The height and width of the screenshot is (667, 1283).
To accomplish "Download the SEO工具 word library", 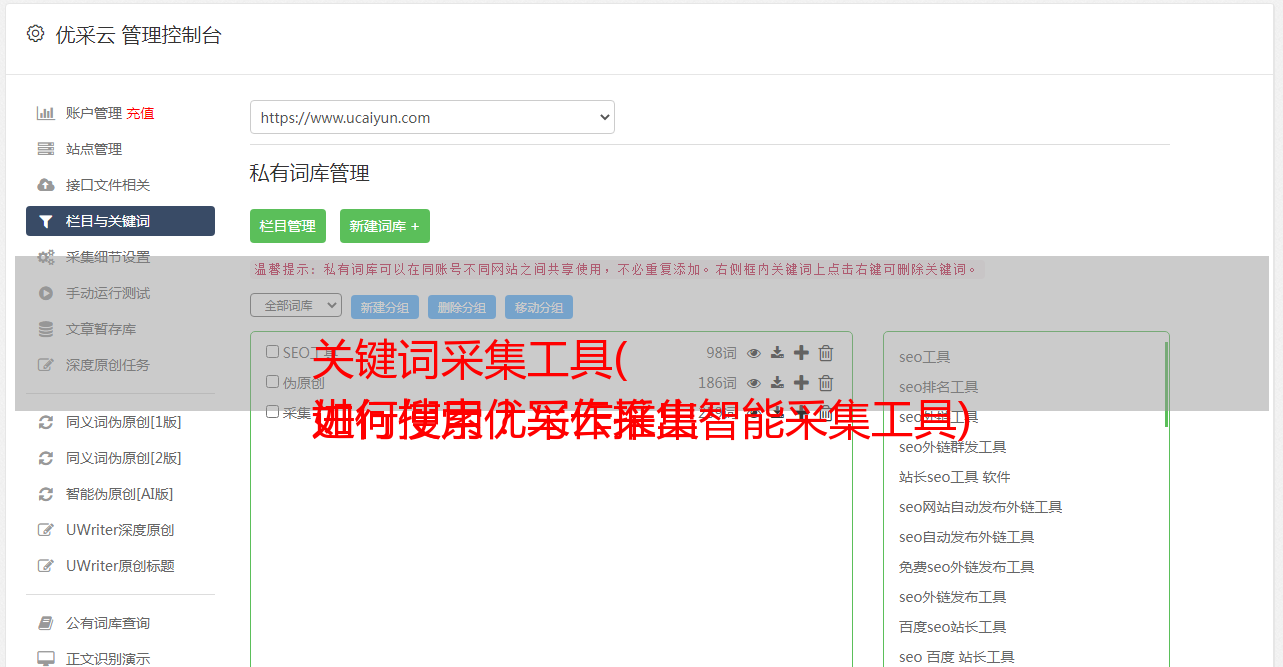I will 777,353.
